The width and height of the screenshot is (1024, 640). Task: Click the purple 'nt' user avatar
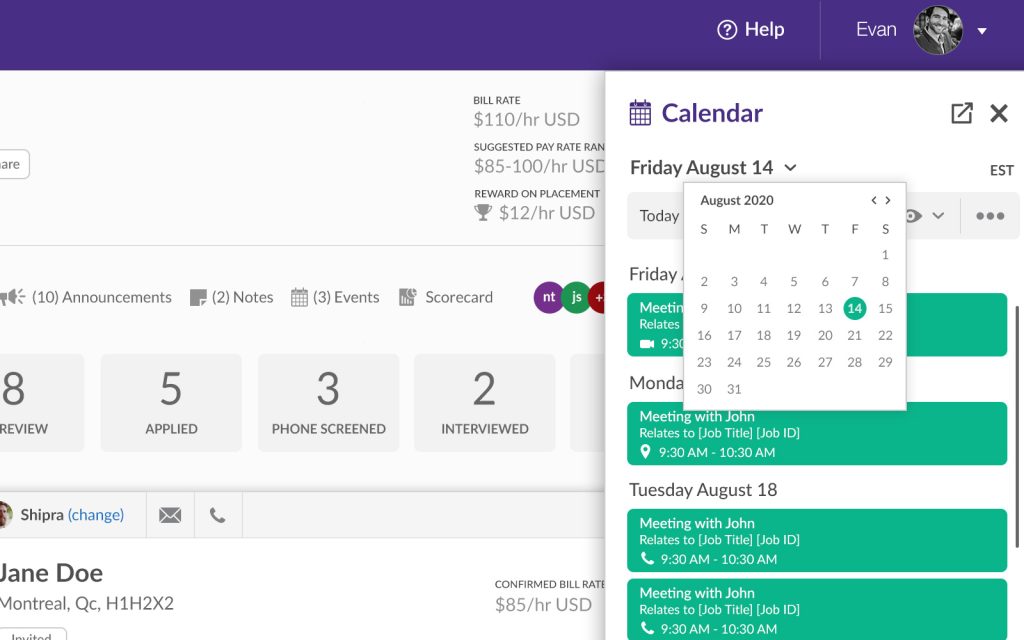[549, 297]
